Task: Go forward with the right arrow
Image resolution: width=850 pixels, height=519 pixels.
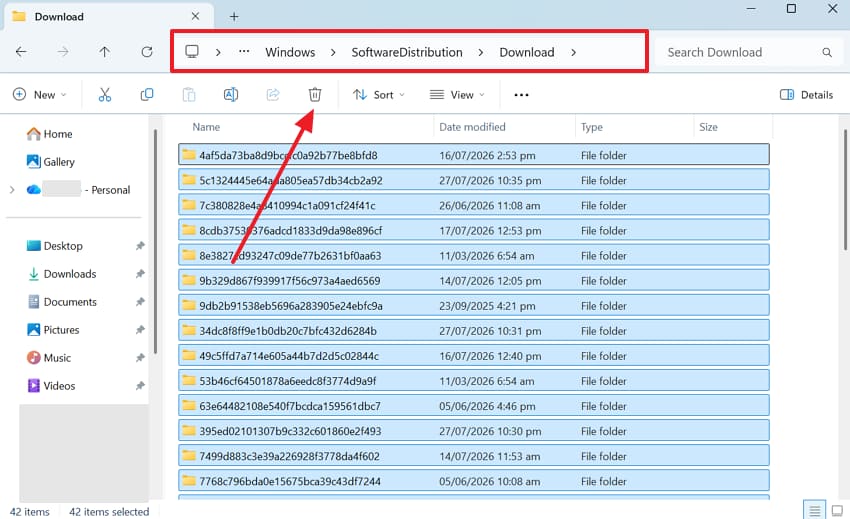Action: (63, 52)
